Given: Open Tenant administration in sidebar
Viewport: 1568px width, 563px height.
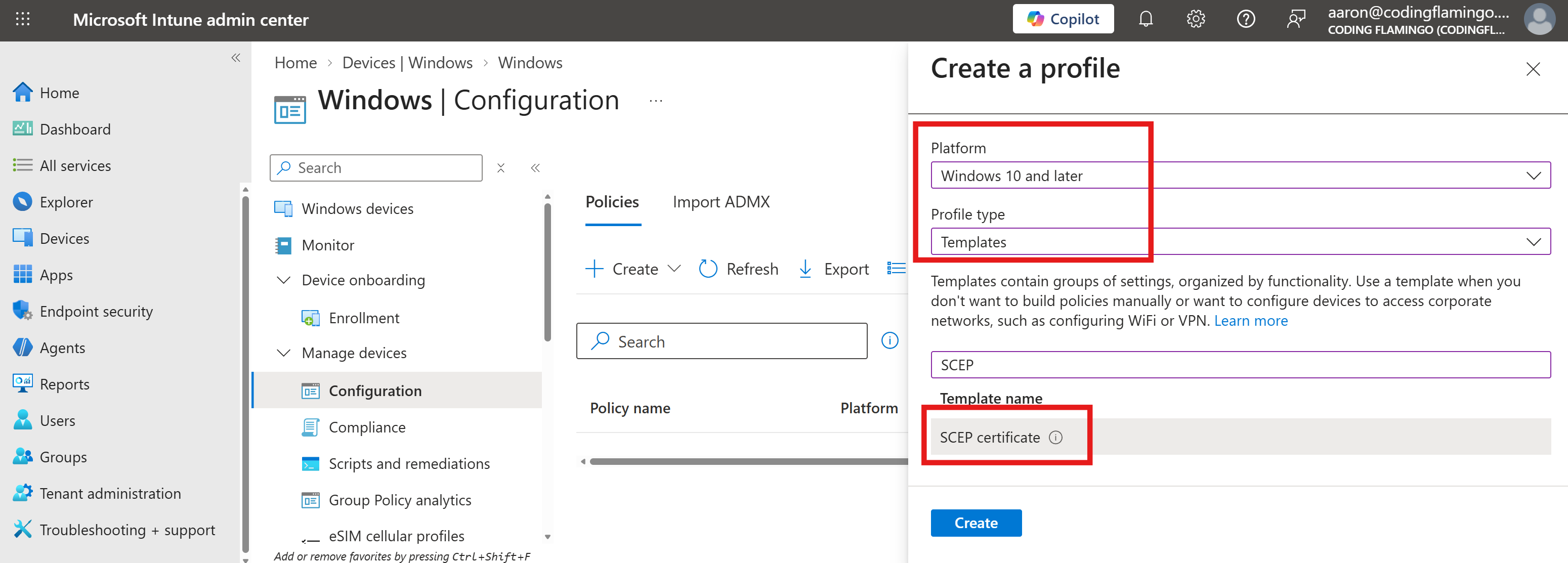Looking at the screenshot, I should (110, 494).
